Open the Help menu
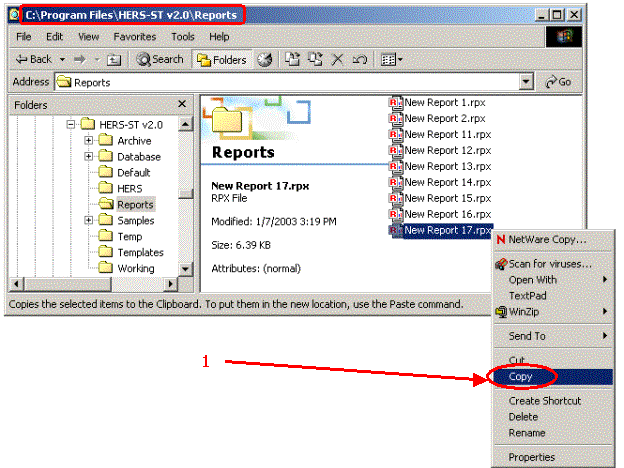Viewport: 624px width, 468px height. click(x=219, y=37)
